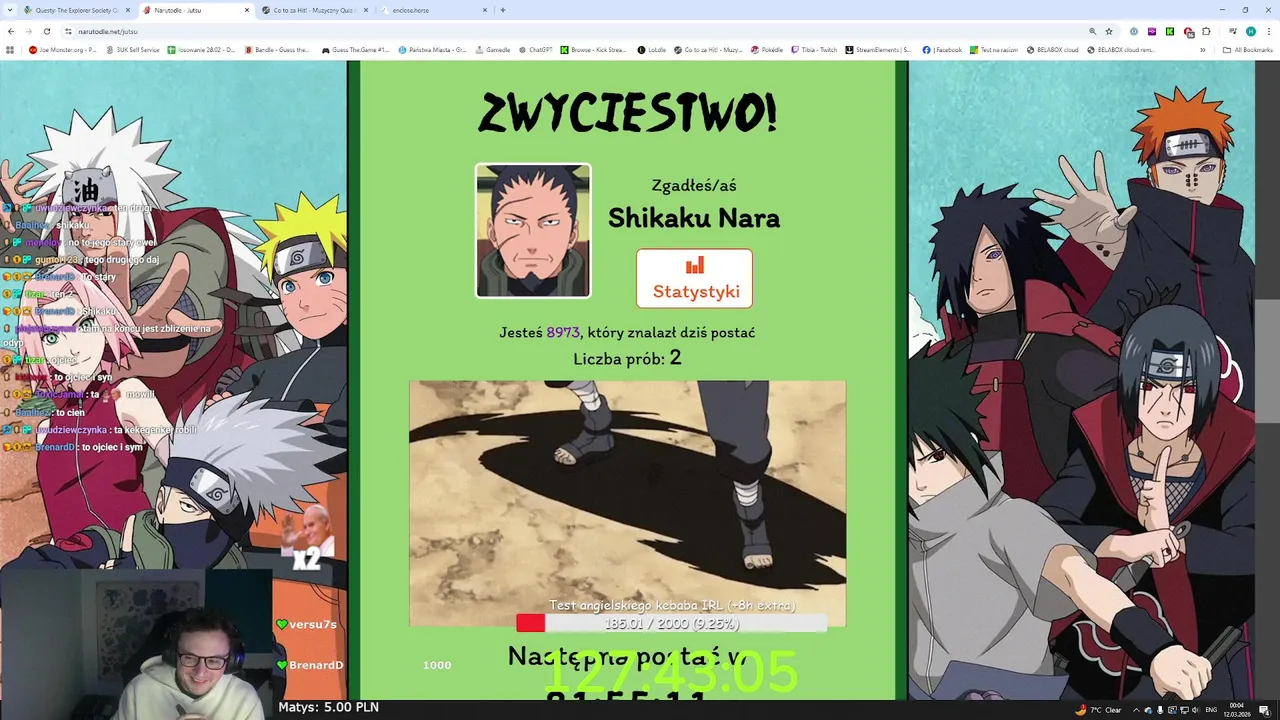Viewport: 1280px width, 720px height.
Task: Open Joe Monster.org bookmark
Action: 62,50
